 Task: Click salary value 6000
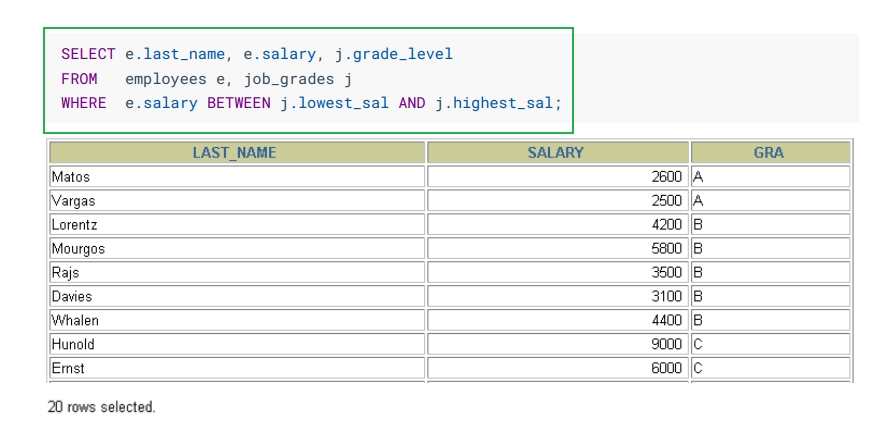point(666,368)
